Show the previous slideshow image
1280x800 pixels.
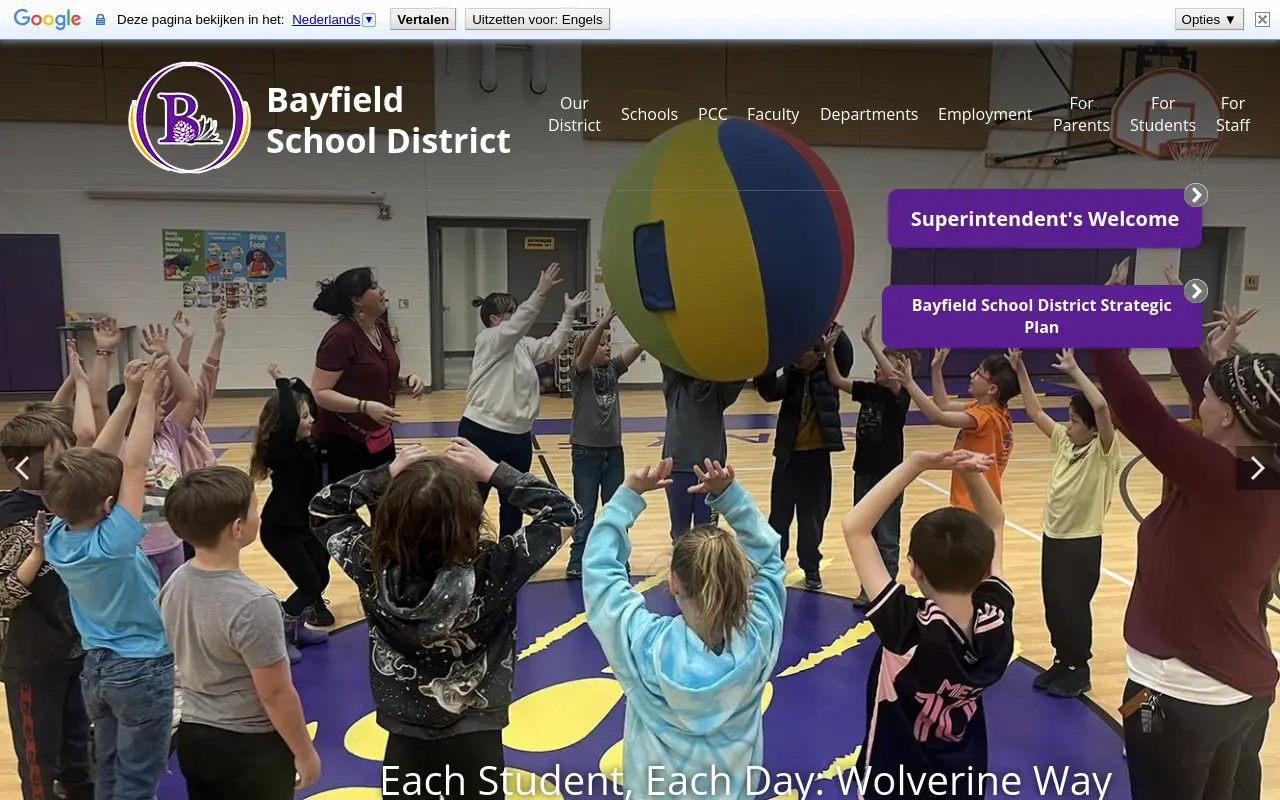pos(22,468)
